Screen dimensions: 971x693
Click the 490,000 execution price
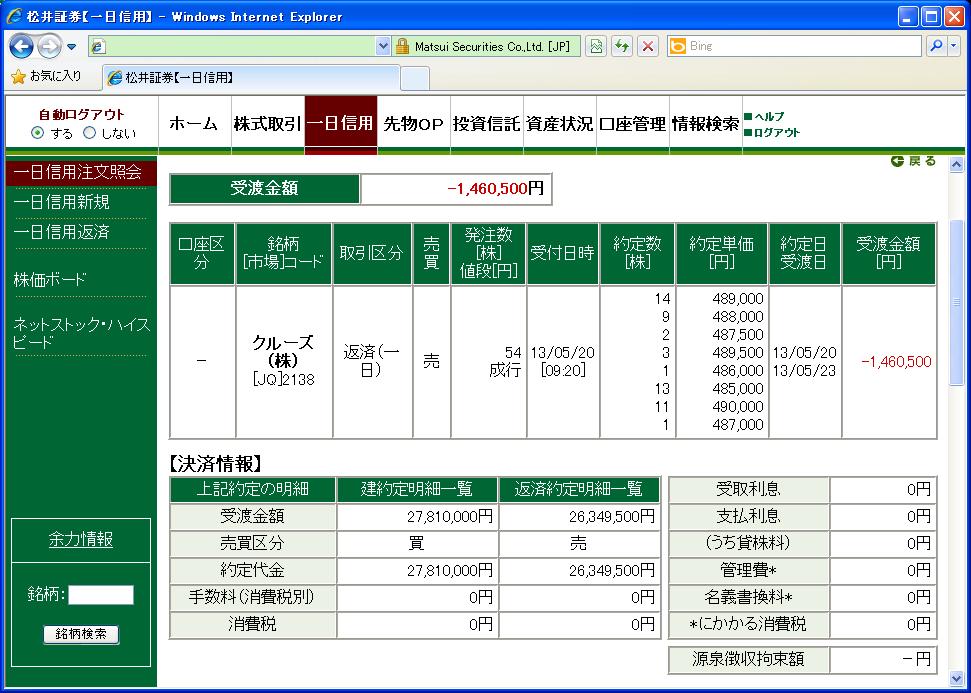click(x=738, y=406)
